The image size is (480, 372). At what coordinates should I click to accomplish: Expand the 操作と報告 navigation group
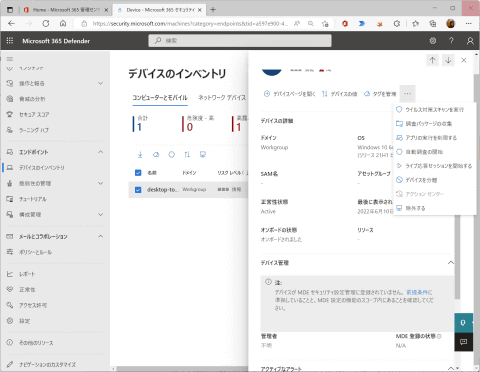pyautogui.click(x=100, y=83)
